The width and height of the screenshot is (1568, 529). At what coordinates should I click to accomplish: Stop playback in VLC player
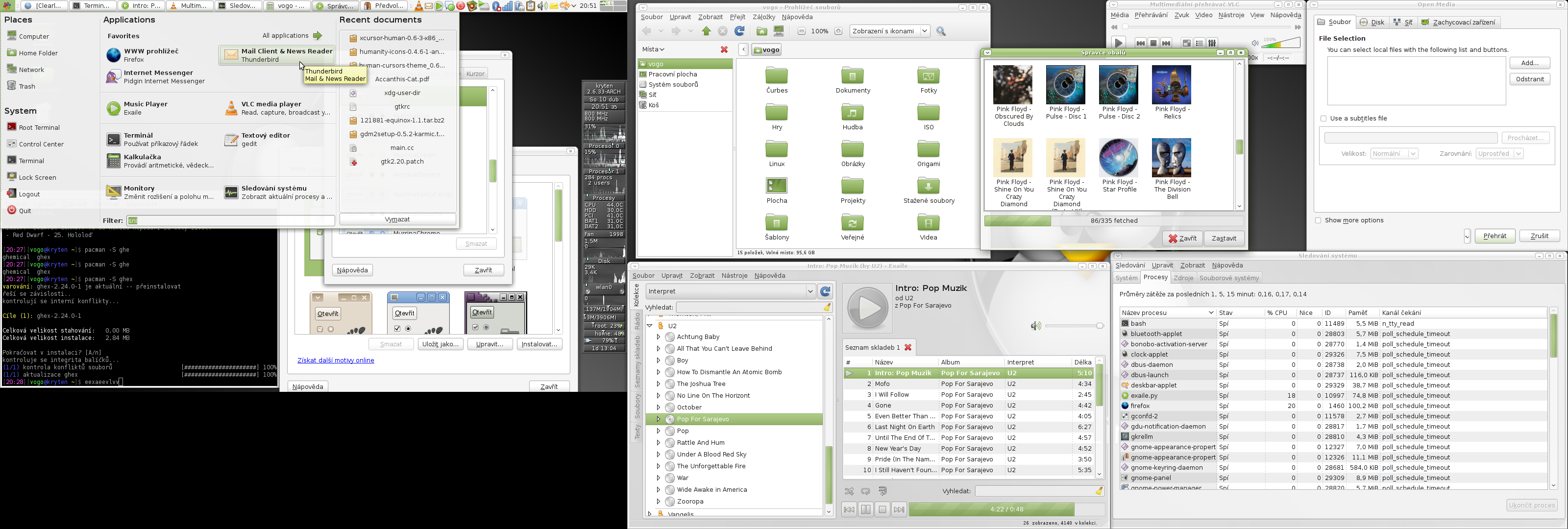pos(1153,43)
